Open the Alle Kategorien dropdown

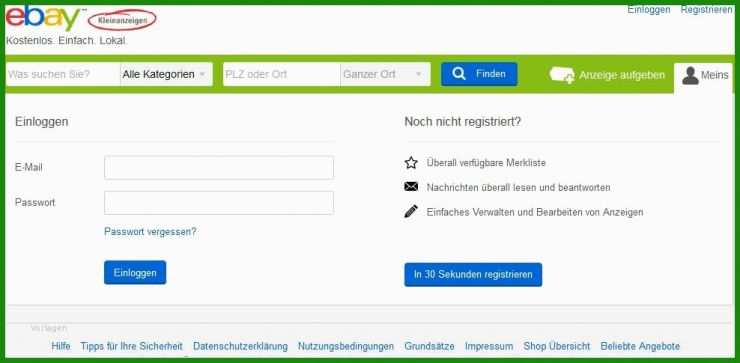166,74
